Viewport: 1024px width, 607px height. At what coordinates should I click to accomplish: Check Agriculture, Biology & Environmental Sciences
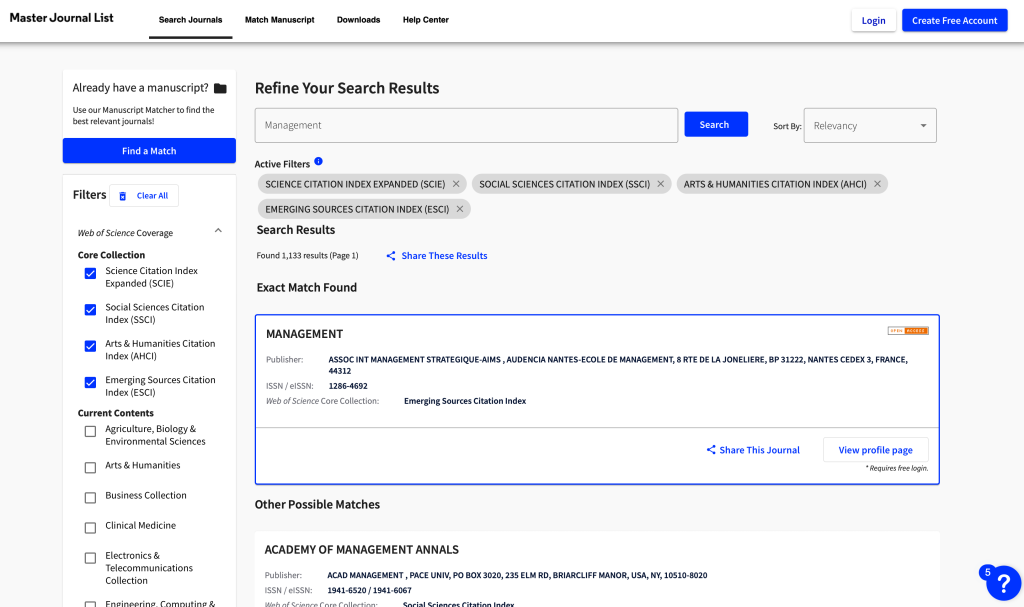90,431
